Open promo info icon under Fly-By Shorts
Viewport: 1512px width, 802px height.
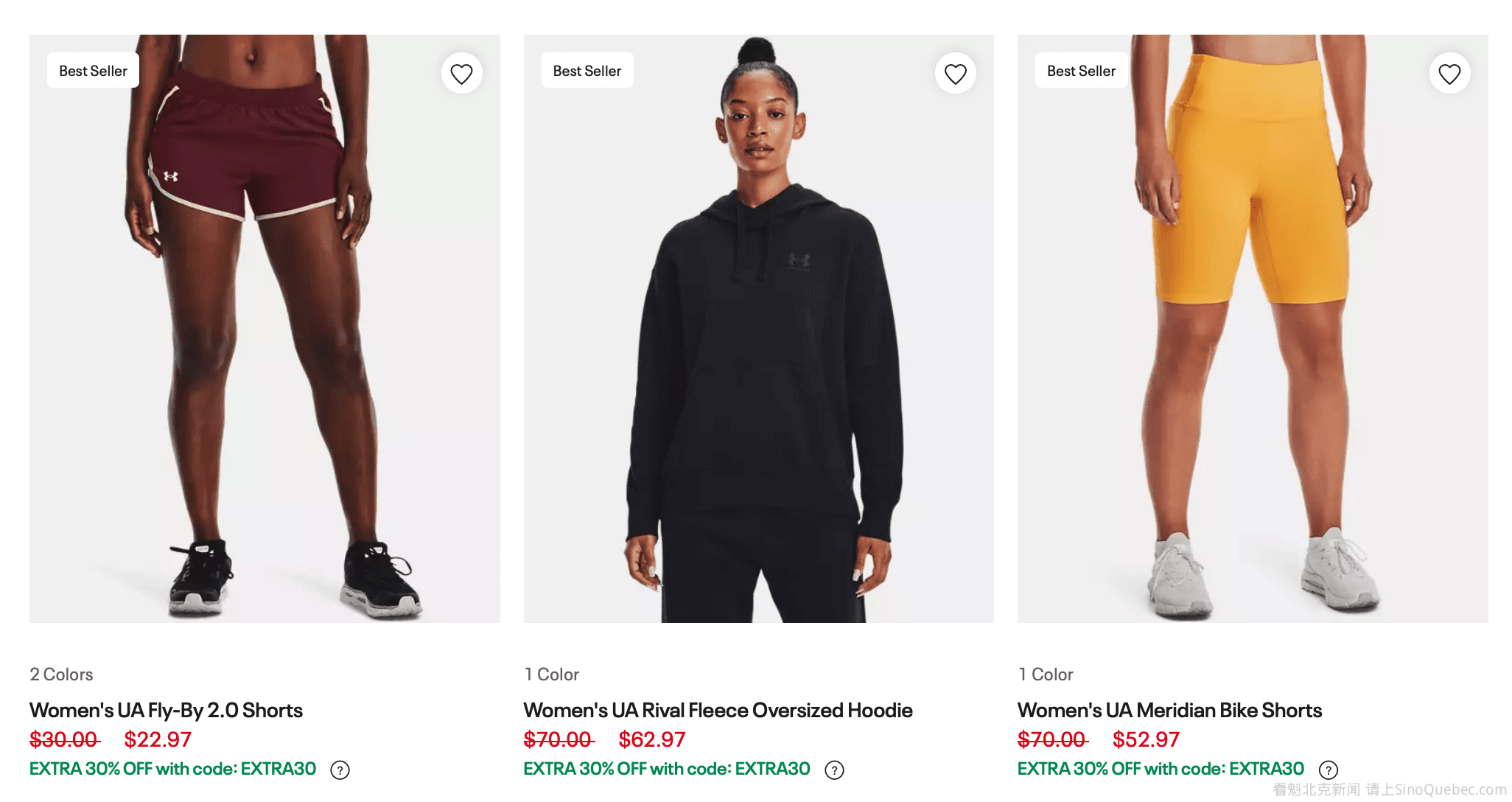(340, 770)
